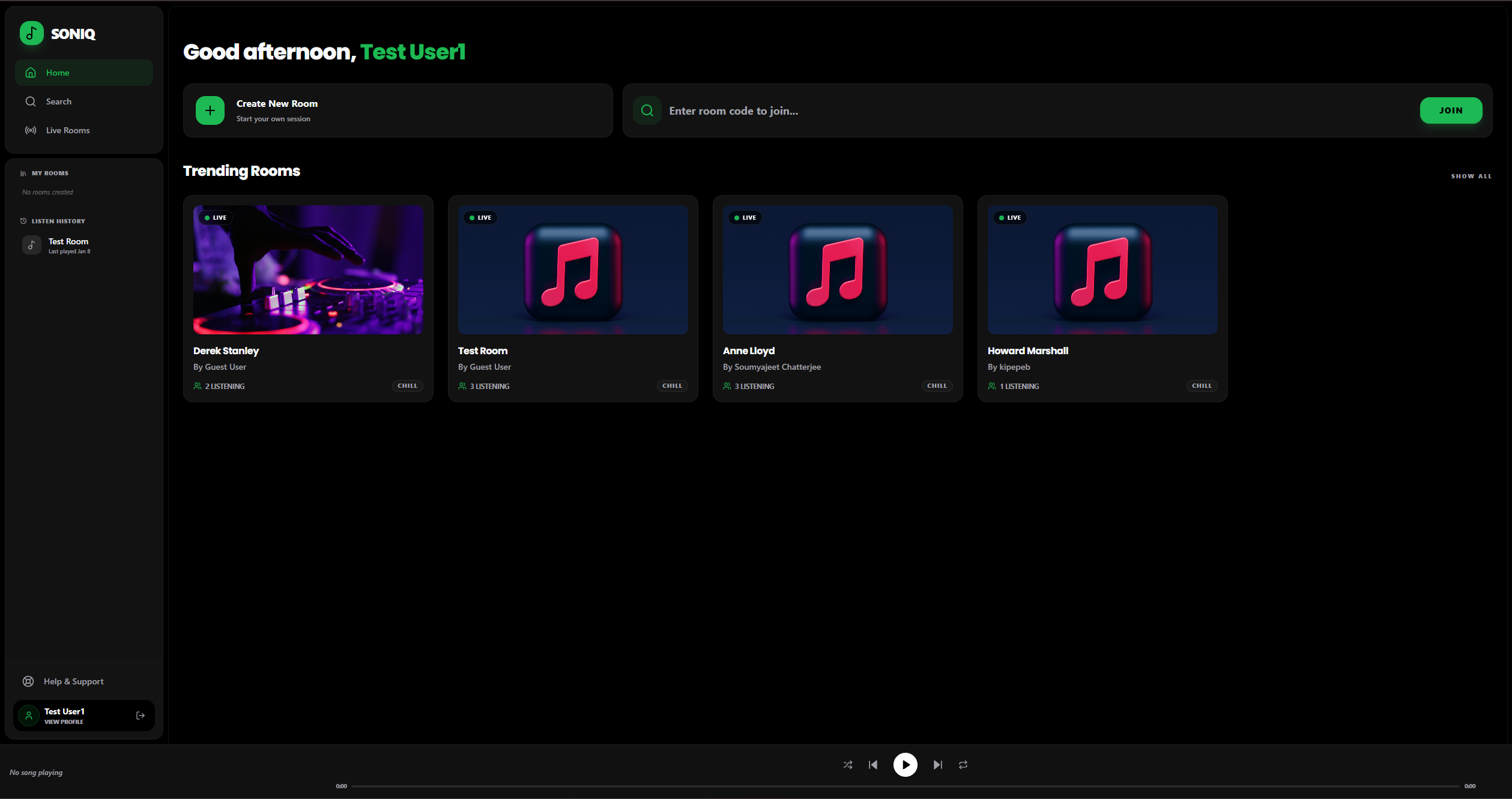Skip to next track
This screenshot has width=1512, height=799.
pyautogui.click(x=937, y=765)
